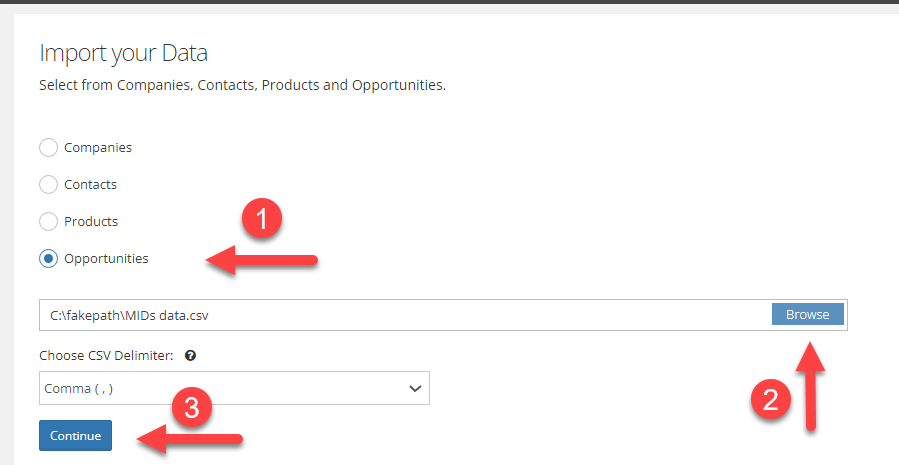Click the red upward arrow below Browse

pyautogui.click(x=810, y=386)
